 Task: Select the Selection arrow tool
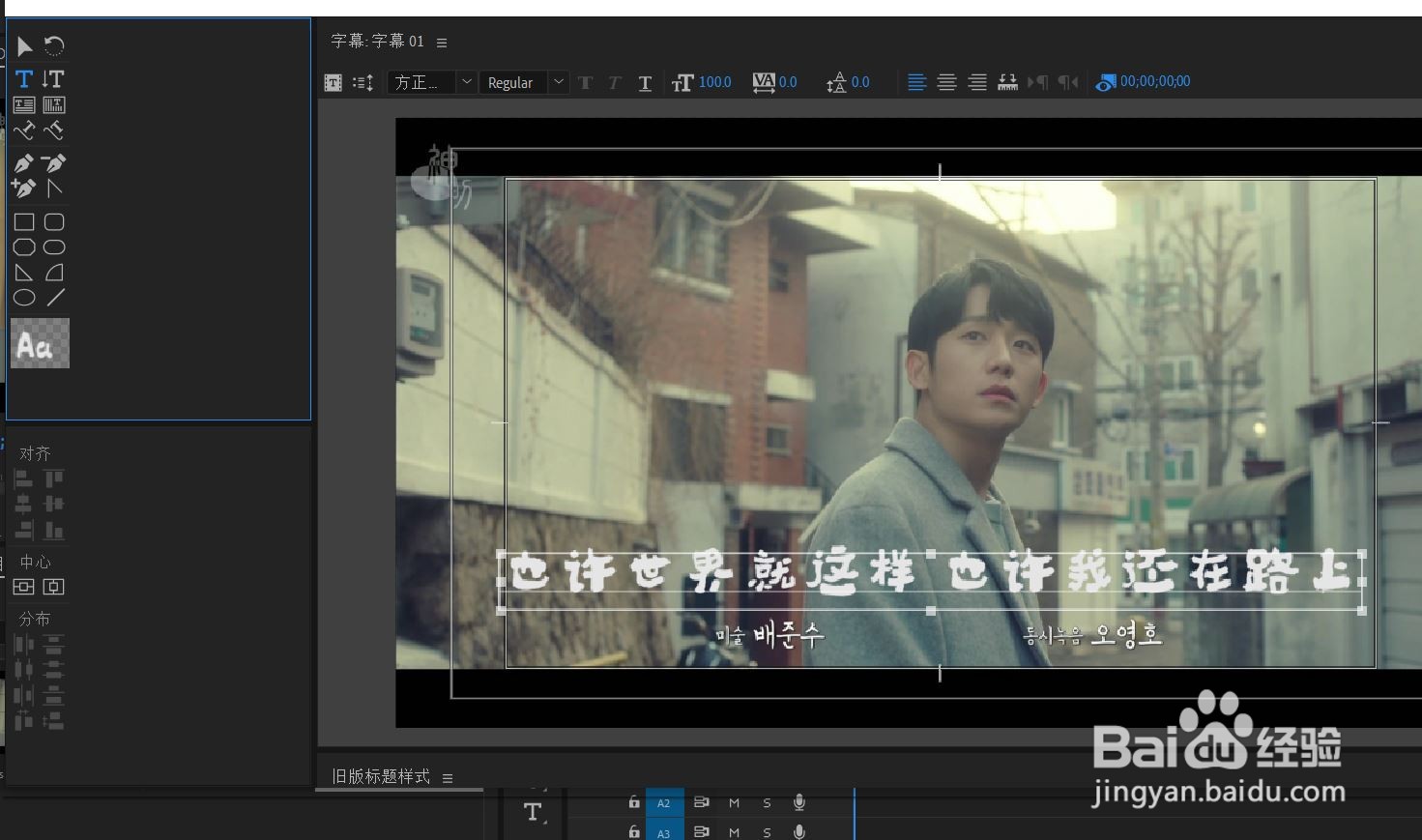(24, 45)
